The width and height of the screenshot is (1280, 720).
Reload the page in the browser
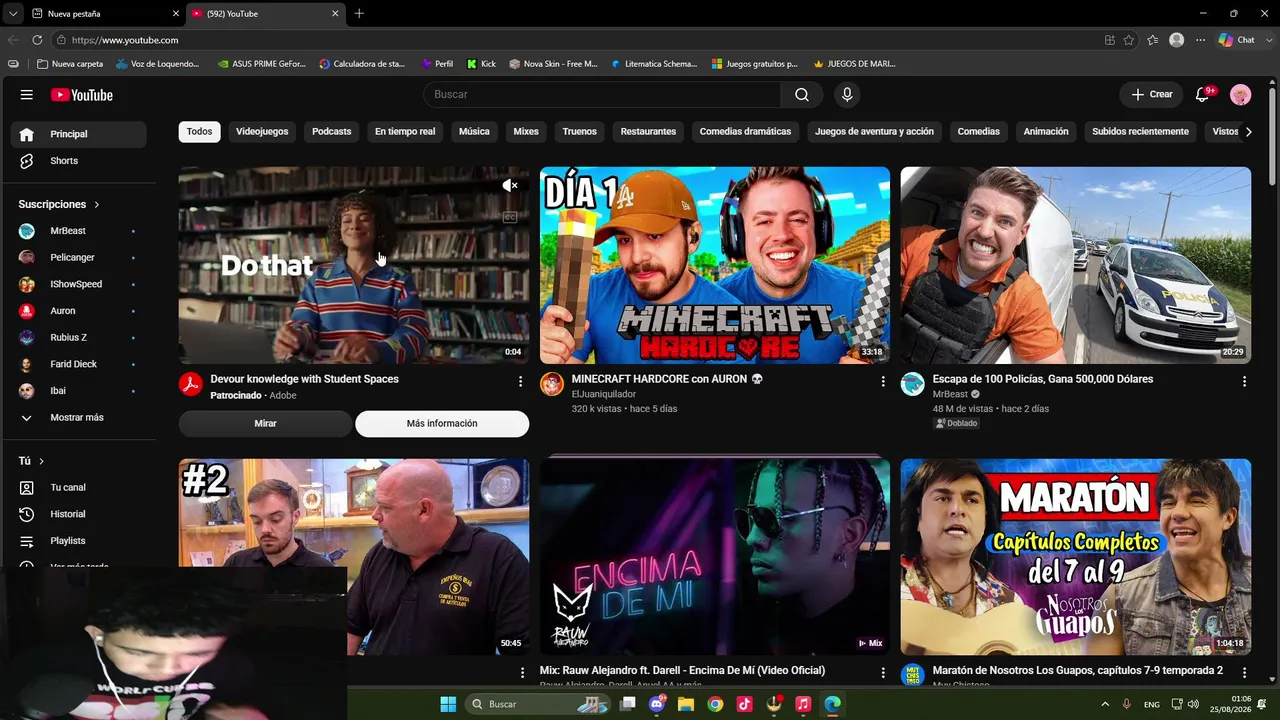(37, 40)
